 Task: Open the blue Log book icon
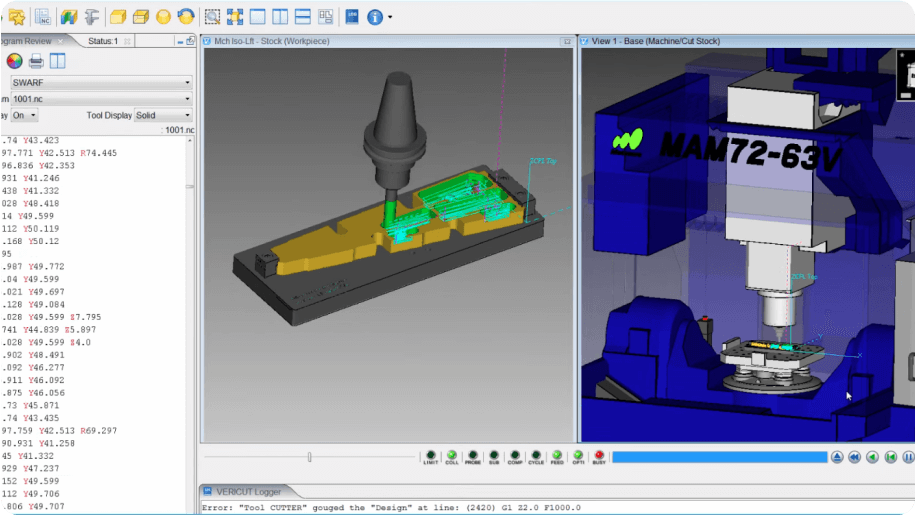351,16
